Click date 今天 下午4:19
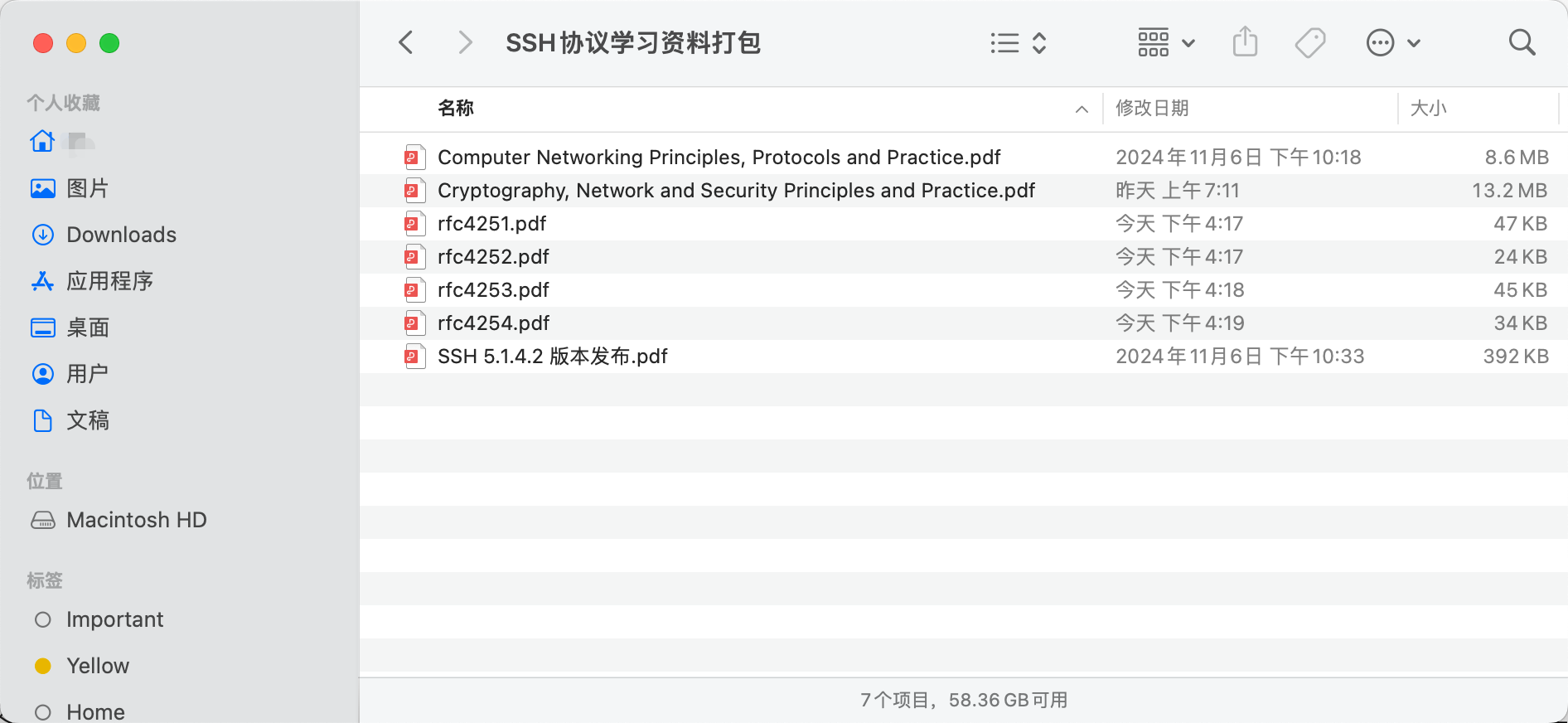 (x=1180, y=323)
